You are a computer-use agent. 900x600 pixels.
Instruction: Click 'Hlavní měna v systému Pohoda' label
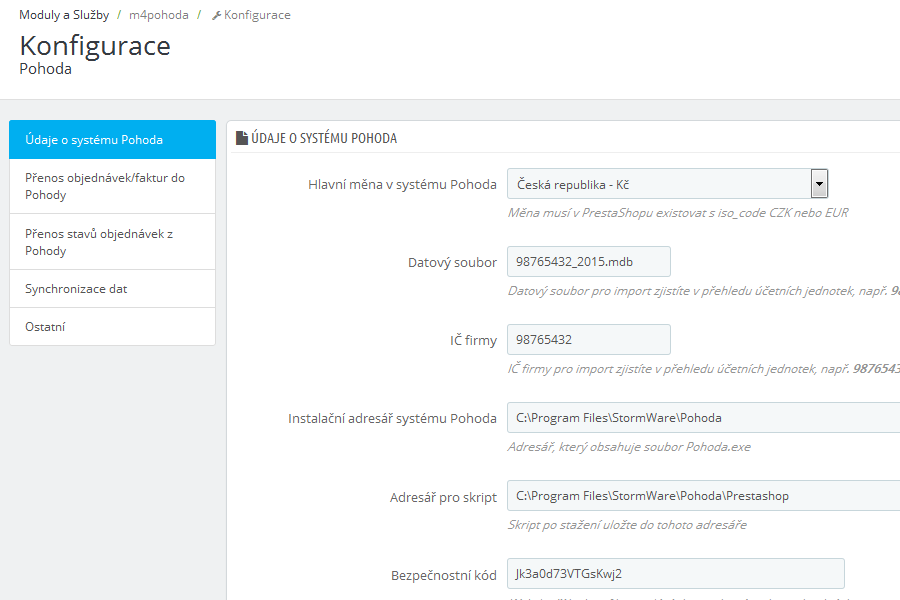click(x=402, y=184)
